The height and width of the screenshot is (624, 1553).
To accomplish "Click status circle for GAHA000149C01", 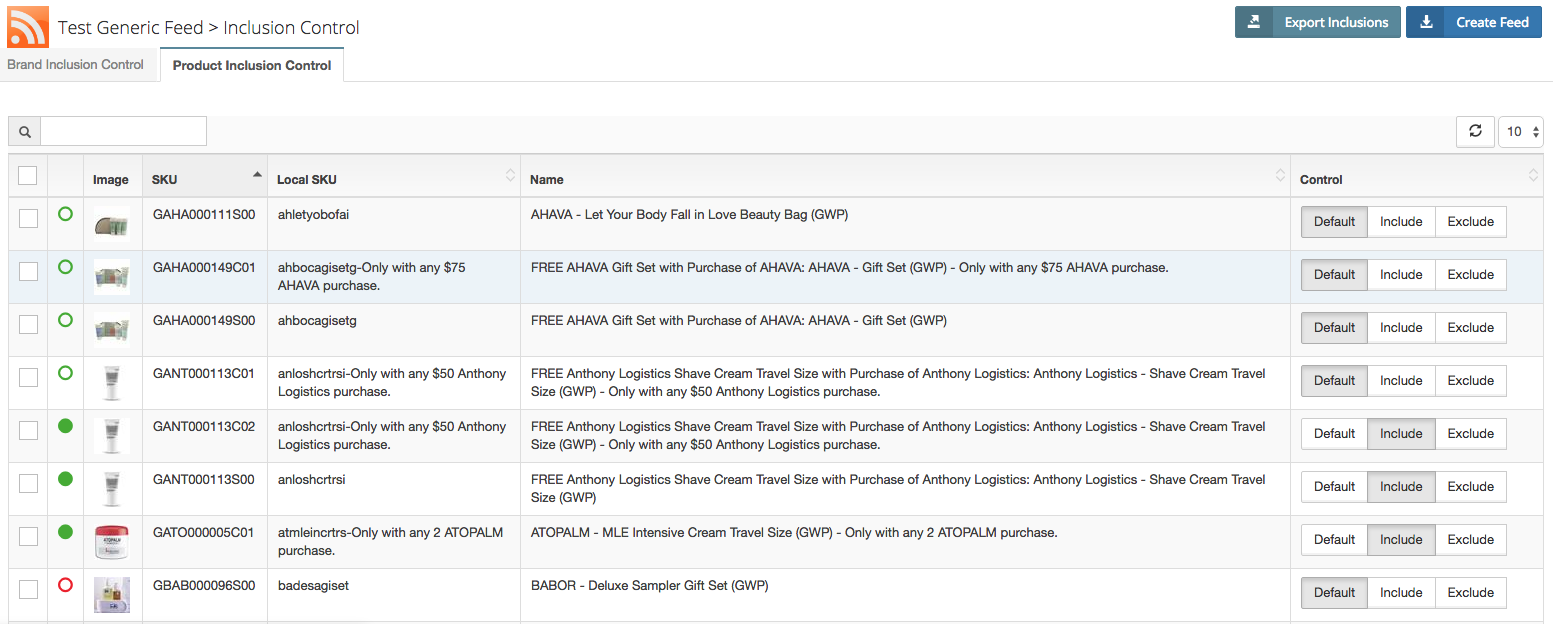I will click(x=65, y=267).
